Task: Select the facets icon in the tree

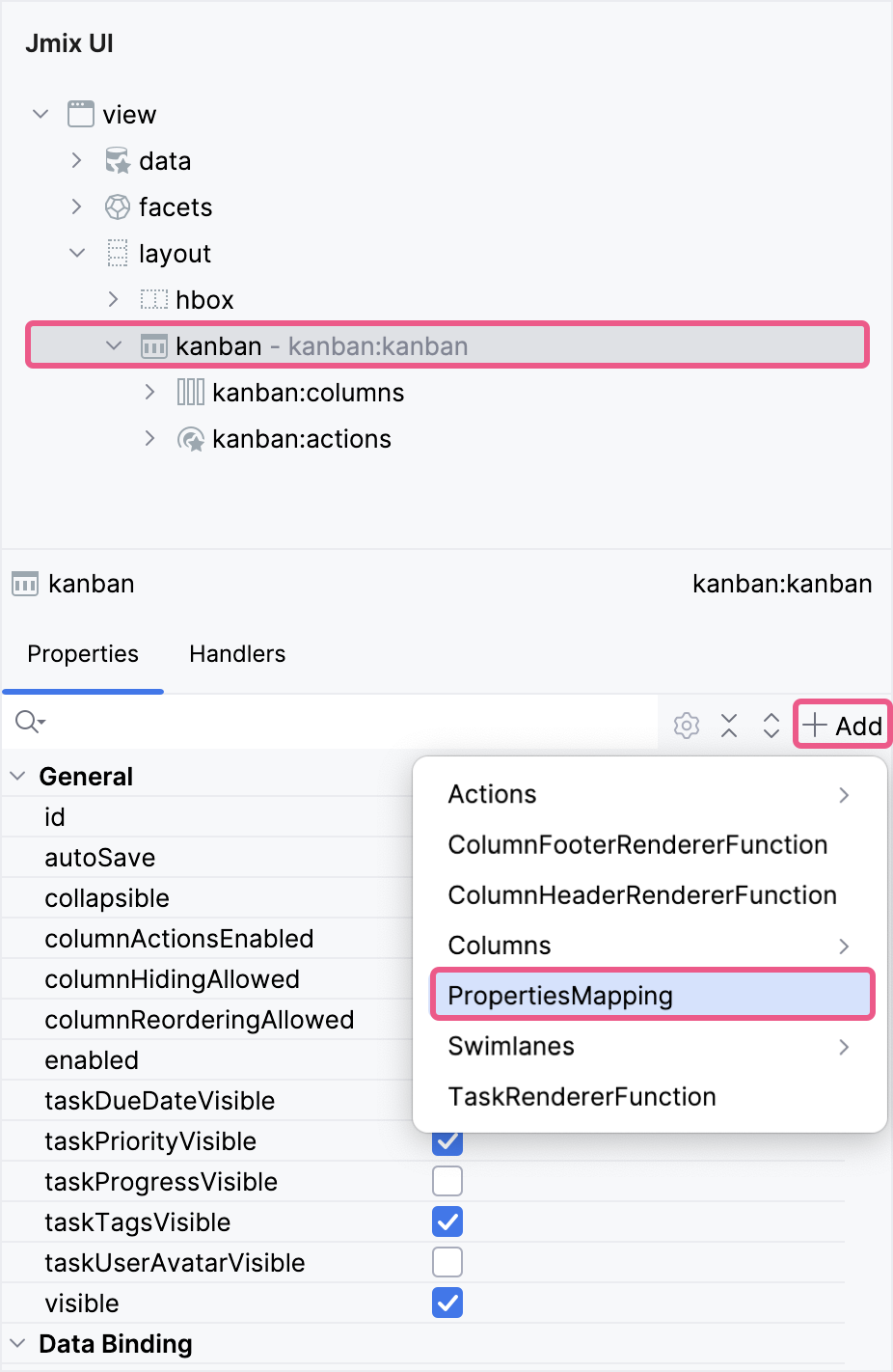Action: click(x=117, y=206)
